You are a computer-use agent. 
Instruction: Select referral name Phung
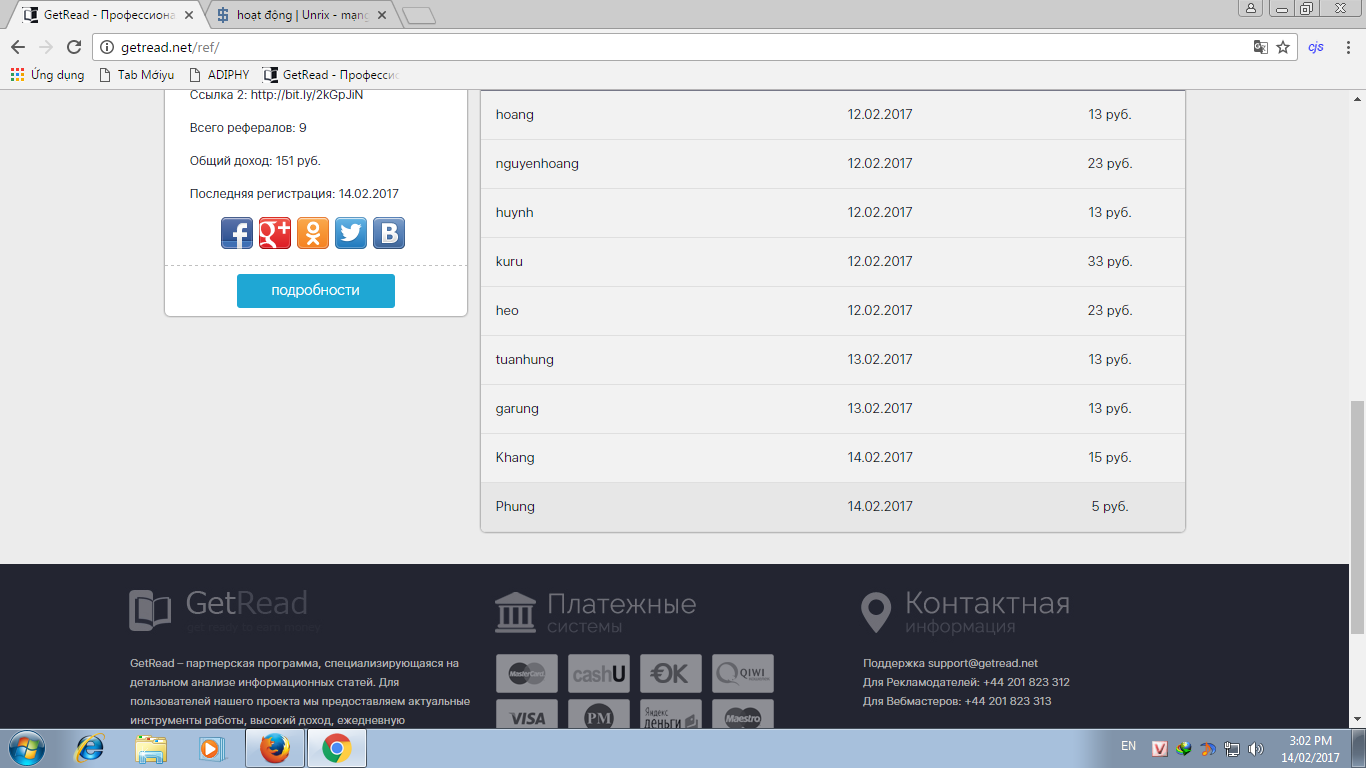515,506
